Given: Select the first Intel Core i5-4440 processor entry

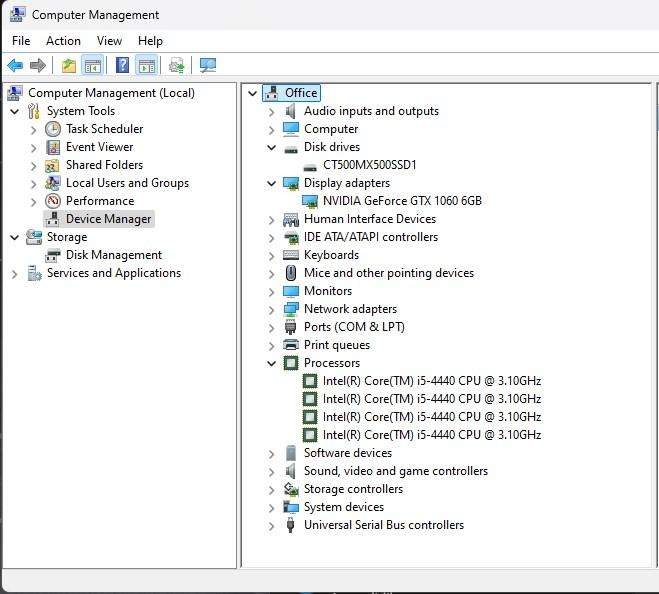Looking at the screenshot, I should coord(432,381).
